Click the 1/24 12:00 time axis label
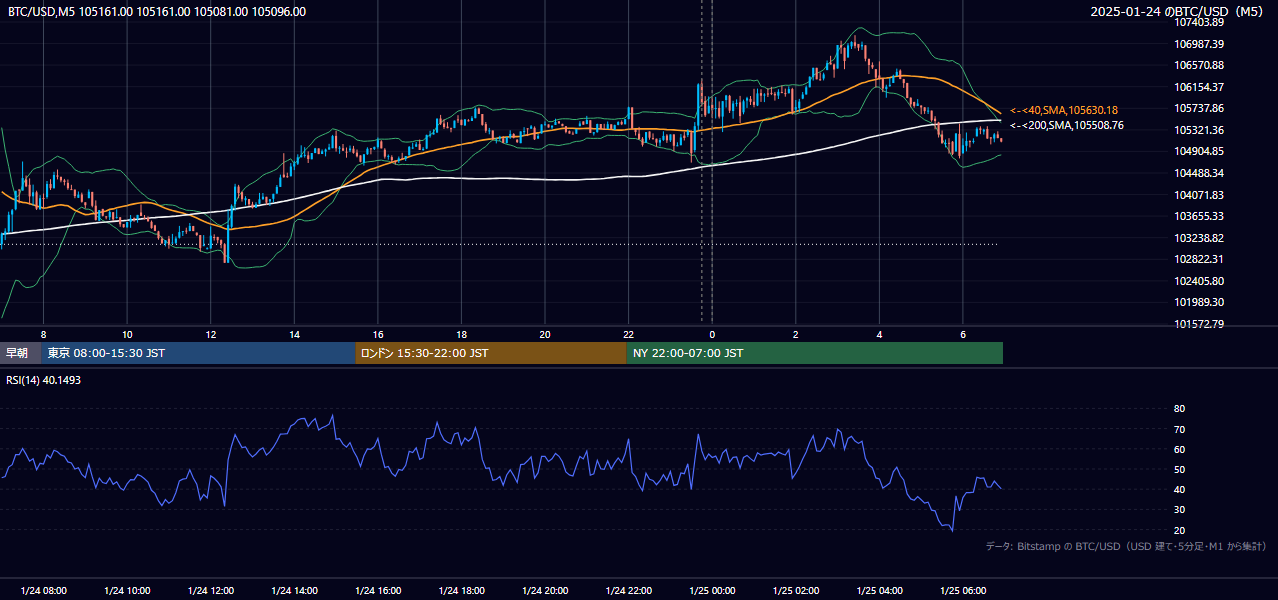Viewport: 1278px width, 600px height. 211,591
